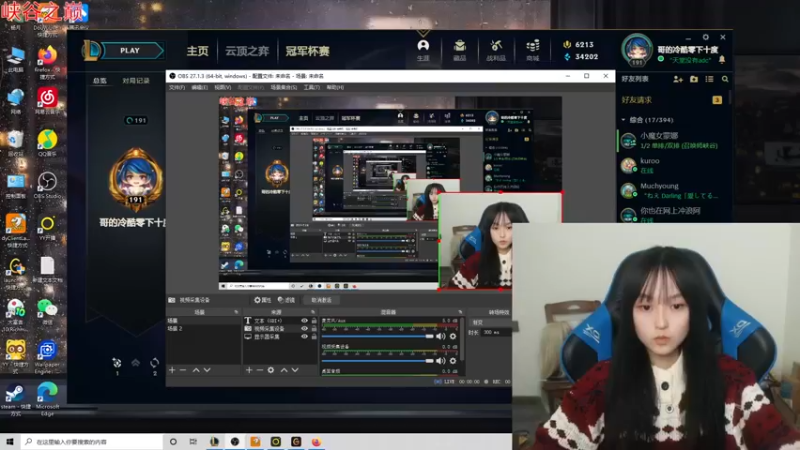Click the 属性 properties button in OBS toolbar

point(263,300)
